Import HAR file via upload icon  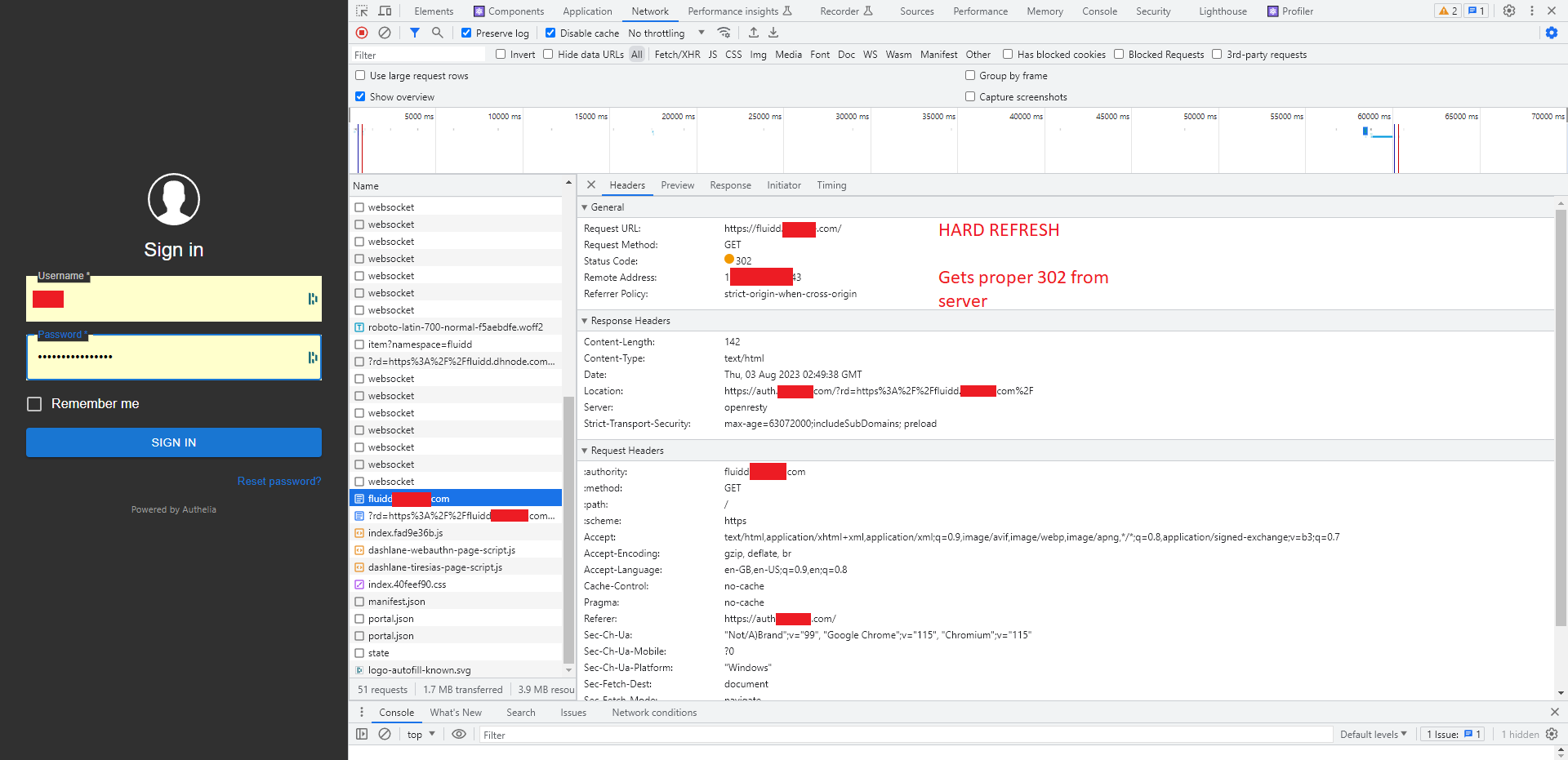click(x=753, y=33)
